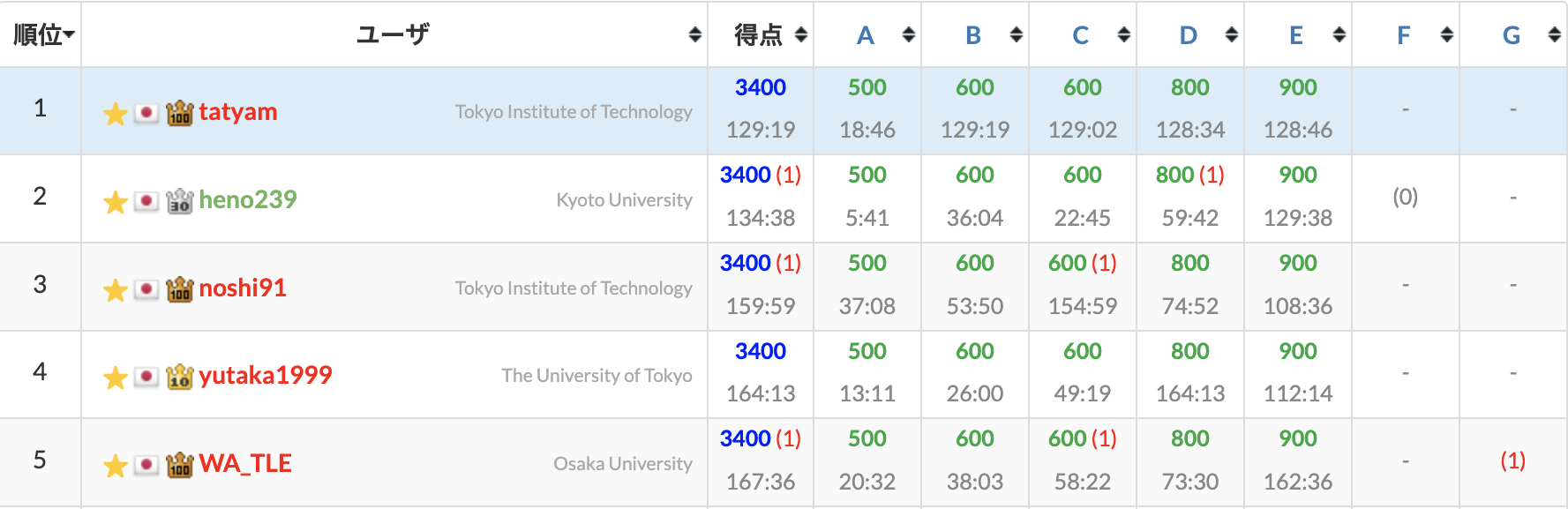Click the crown icon beside heno239
1568x509 pixels.
tap(179, 201)
